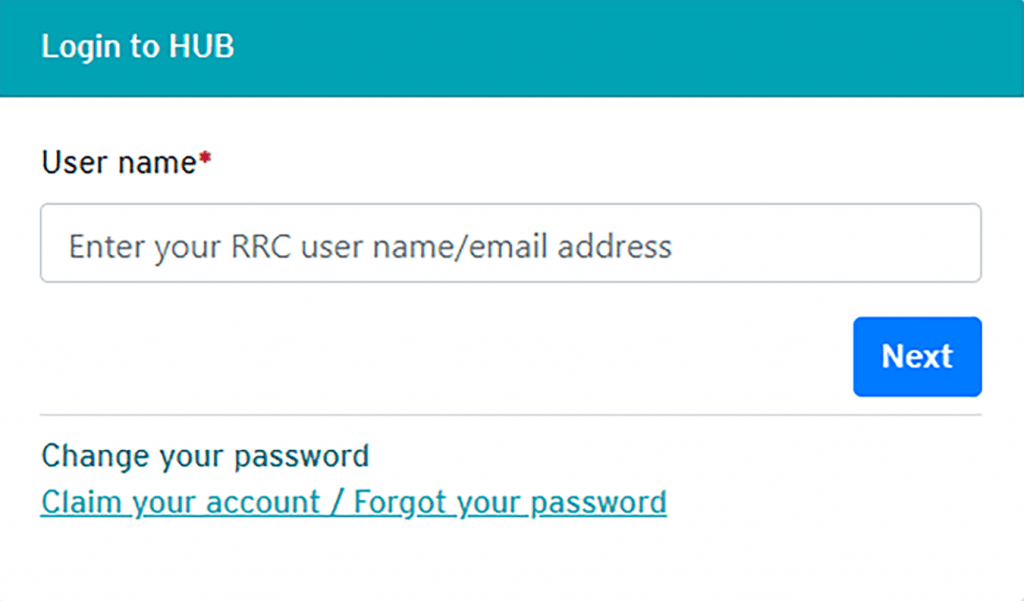The image size is (1024, 601).
Task: Select Change your password option
Action: pos(204,456)
